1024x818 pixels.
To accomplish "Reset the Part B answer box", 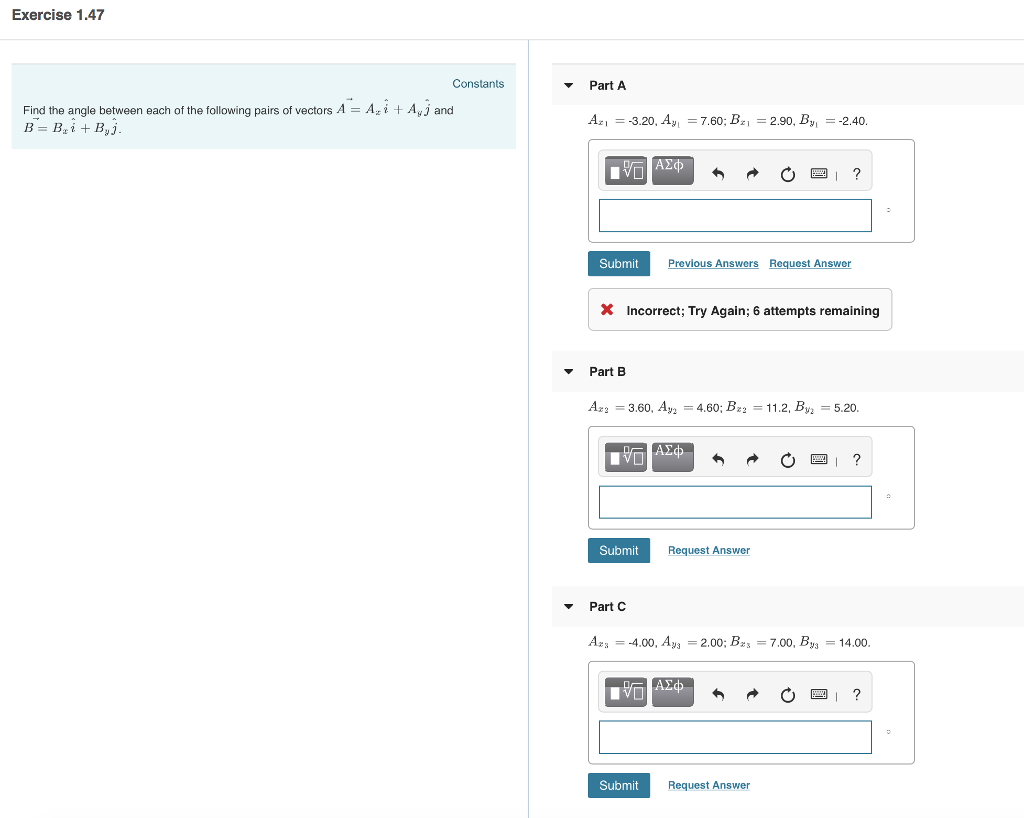I will click(788, 460).
